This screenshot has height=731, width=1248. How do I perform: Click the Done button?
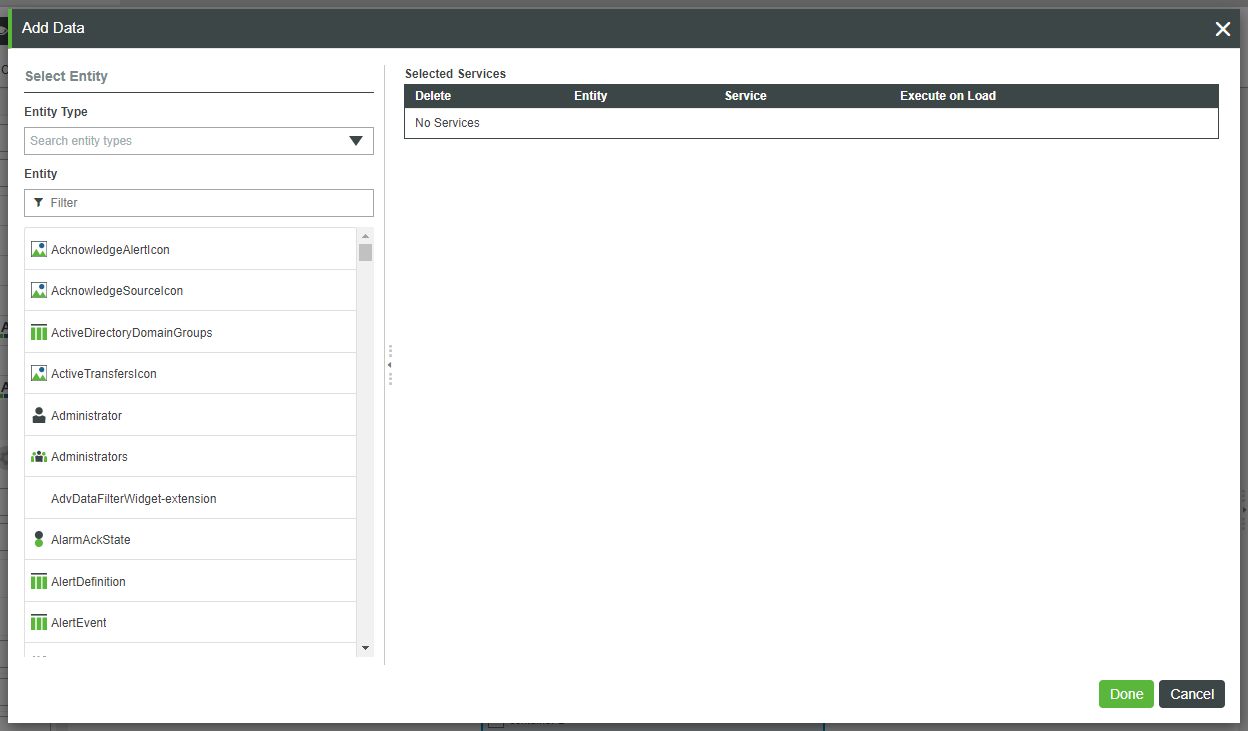(1126, 694)
